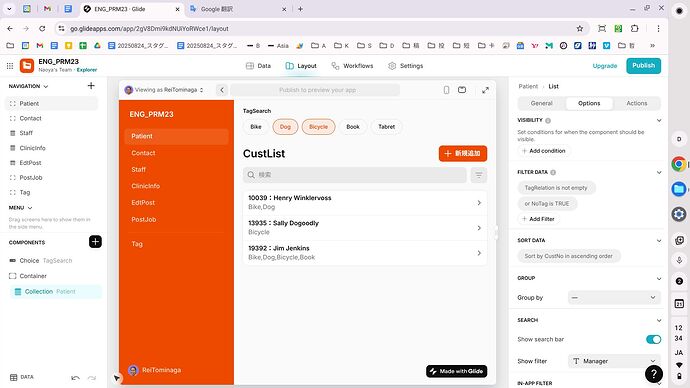Toggle the Bike tag chip
690x388 pixels.
[256, 127]
